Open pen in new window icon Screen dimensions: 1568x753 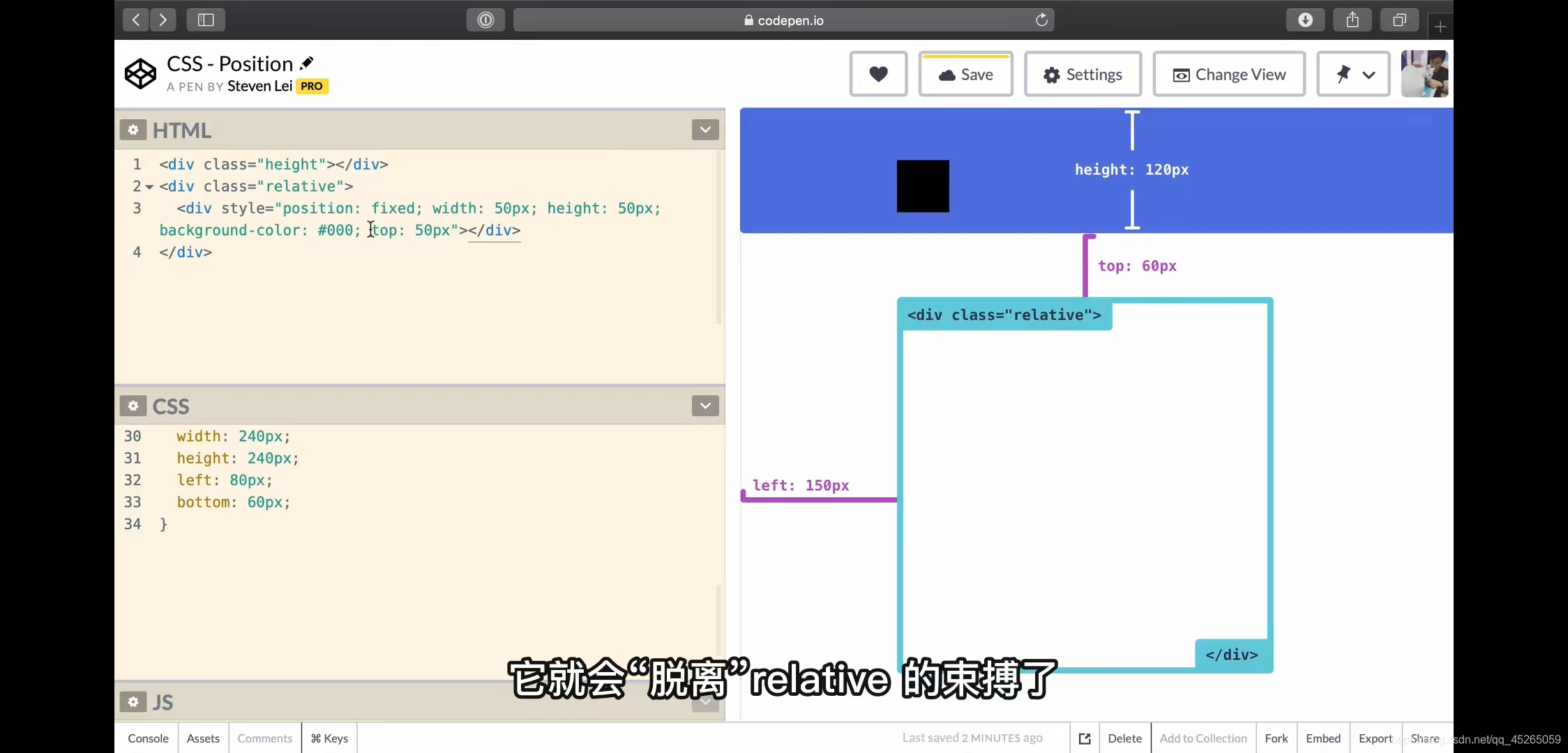[1085, 738]
